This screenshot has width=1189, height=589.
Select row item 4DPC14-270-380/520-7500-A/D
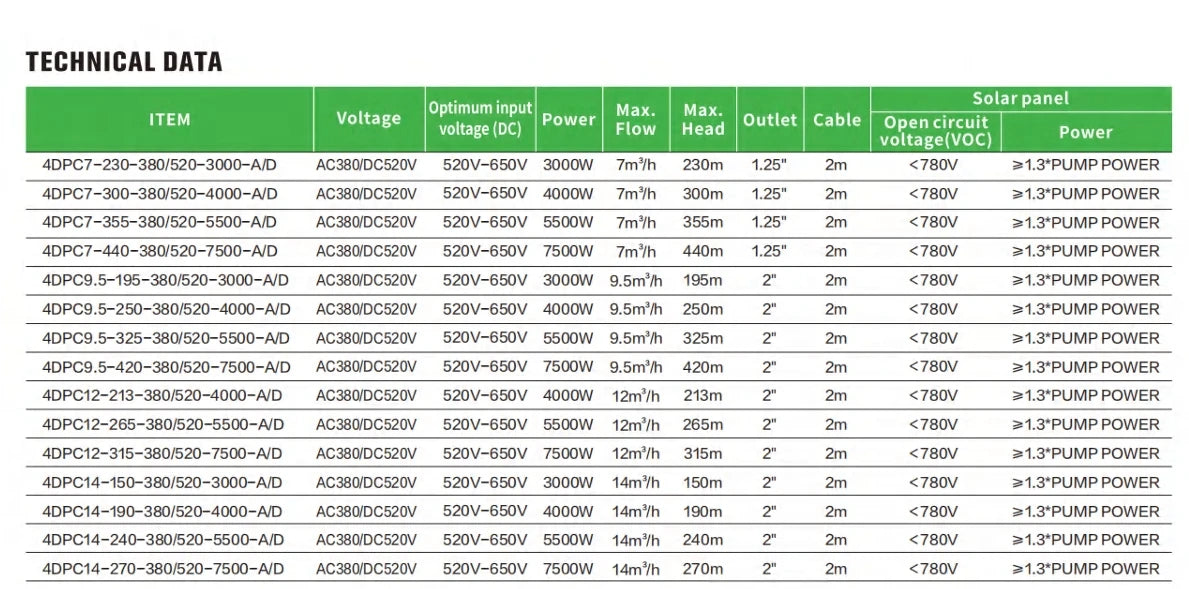coord(170,569)
